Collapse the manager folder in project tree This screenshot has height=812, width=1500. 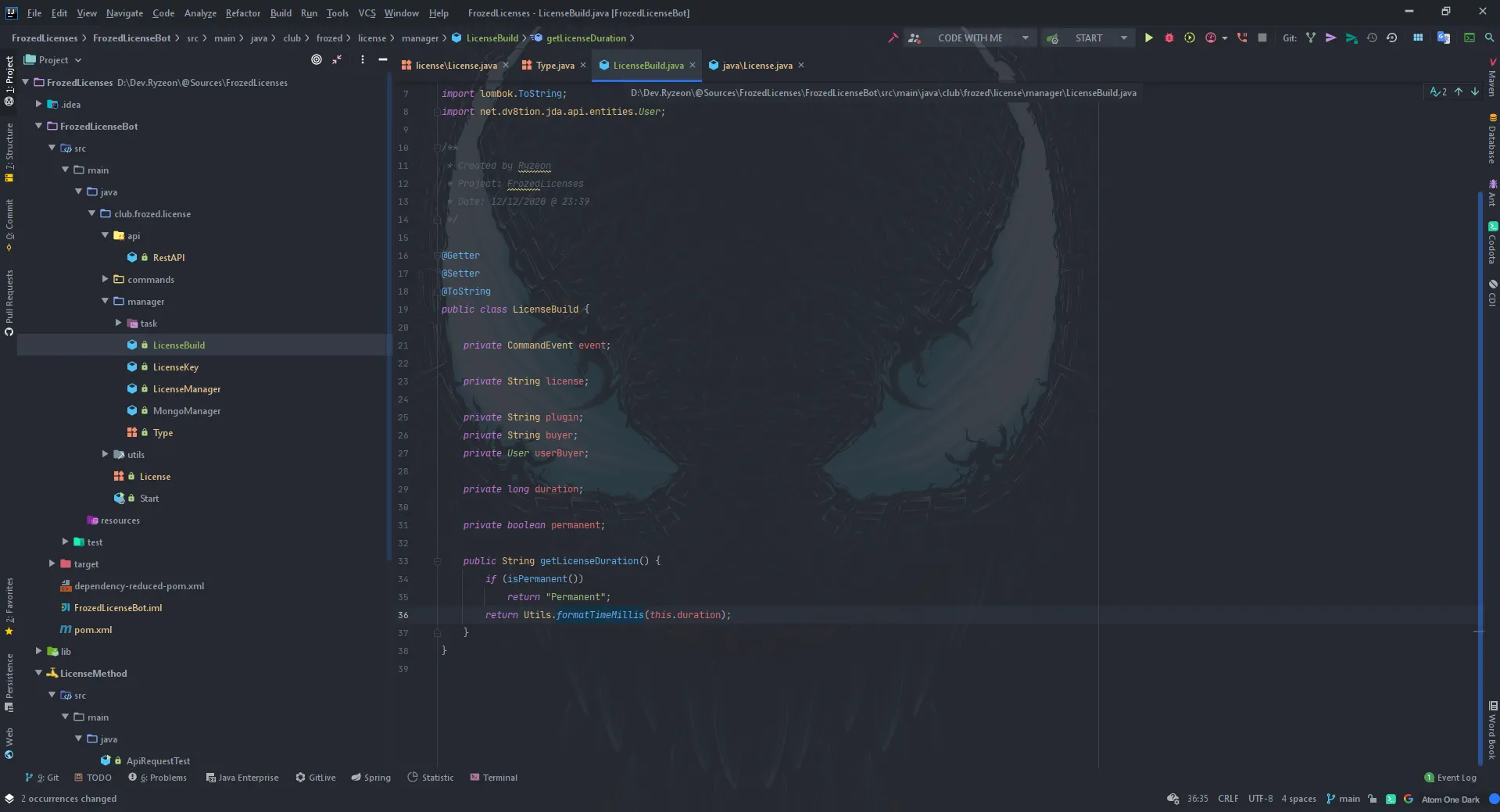106,301
